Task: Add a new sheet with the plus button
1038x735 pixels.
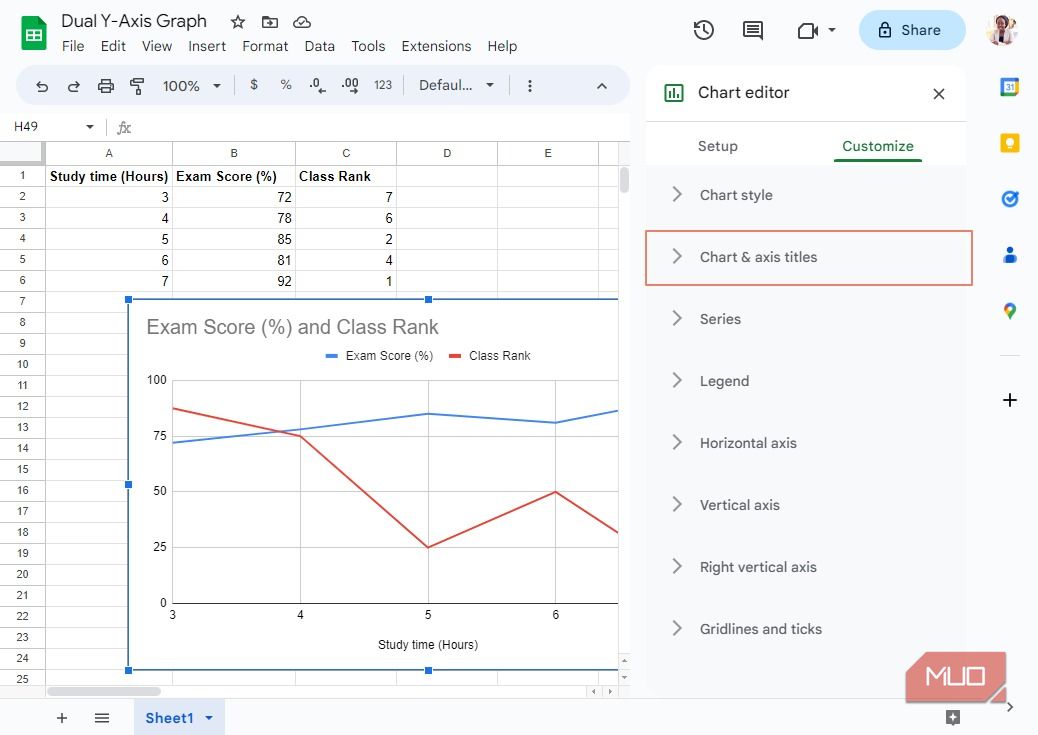Action: (62, 718)
